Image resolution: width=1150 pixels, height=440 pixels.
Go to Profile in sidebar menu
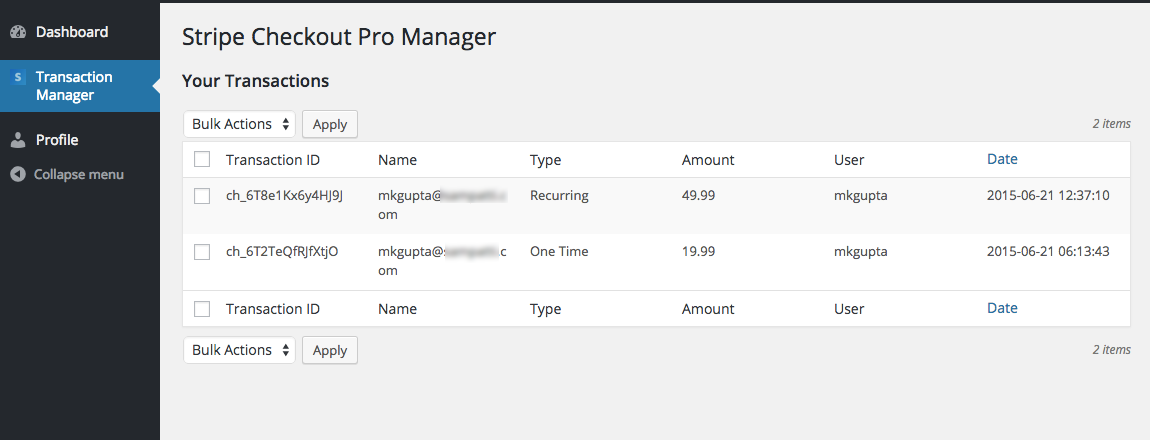pyautogui.click(x=57, y=140)
